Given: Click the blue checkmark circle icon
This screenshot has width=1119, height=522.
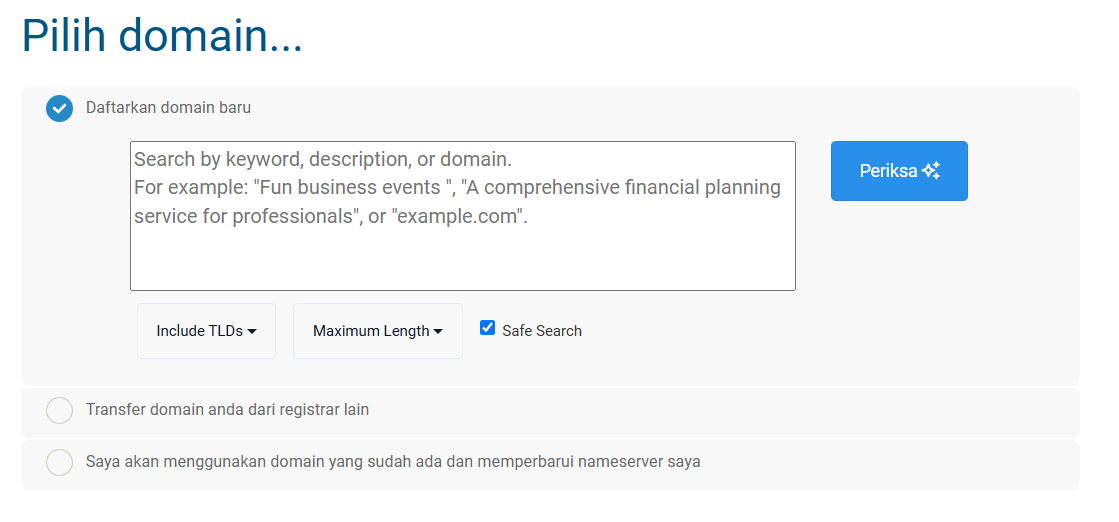Looking at the screenshot, I should point(59,109).
